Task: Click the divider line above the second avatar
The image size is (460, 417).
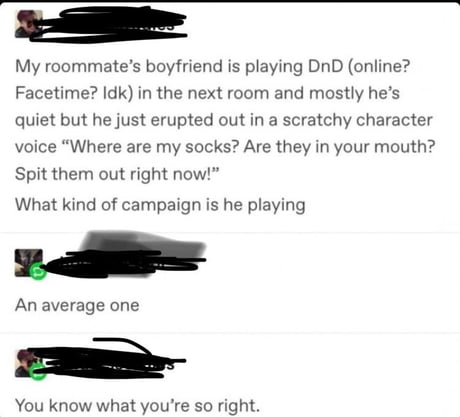Action: point(230,232)
